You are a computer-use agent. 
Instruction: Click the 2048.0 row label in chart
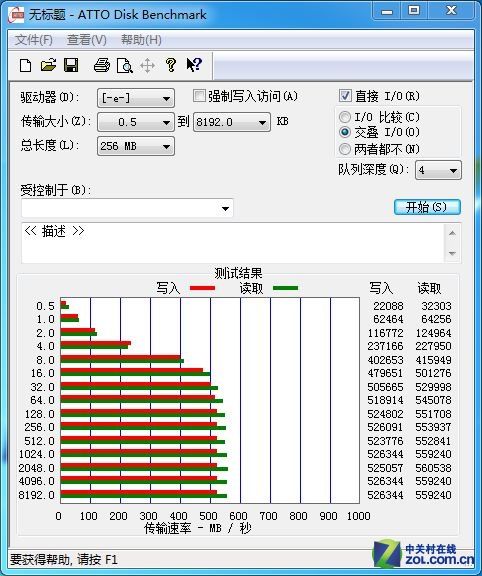[36, 468]
